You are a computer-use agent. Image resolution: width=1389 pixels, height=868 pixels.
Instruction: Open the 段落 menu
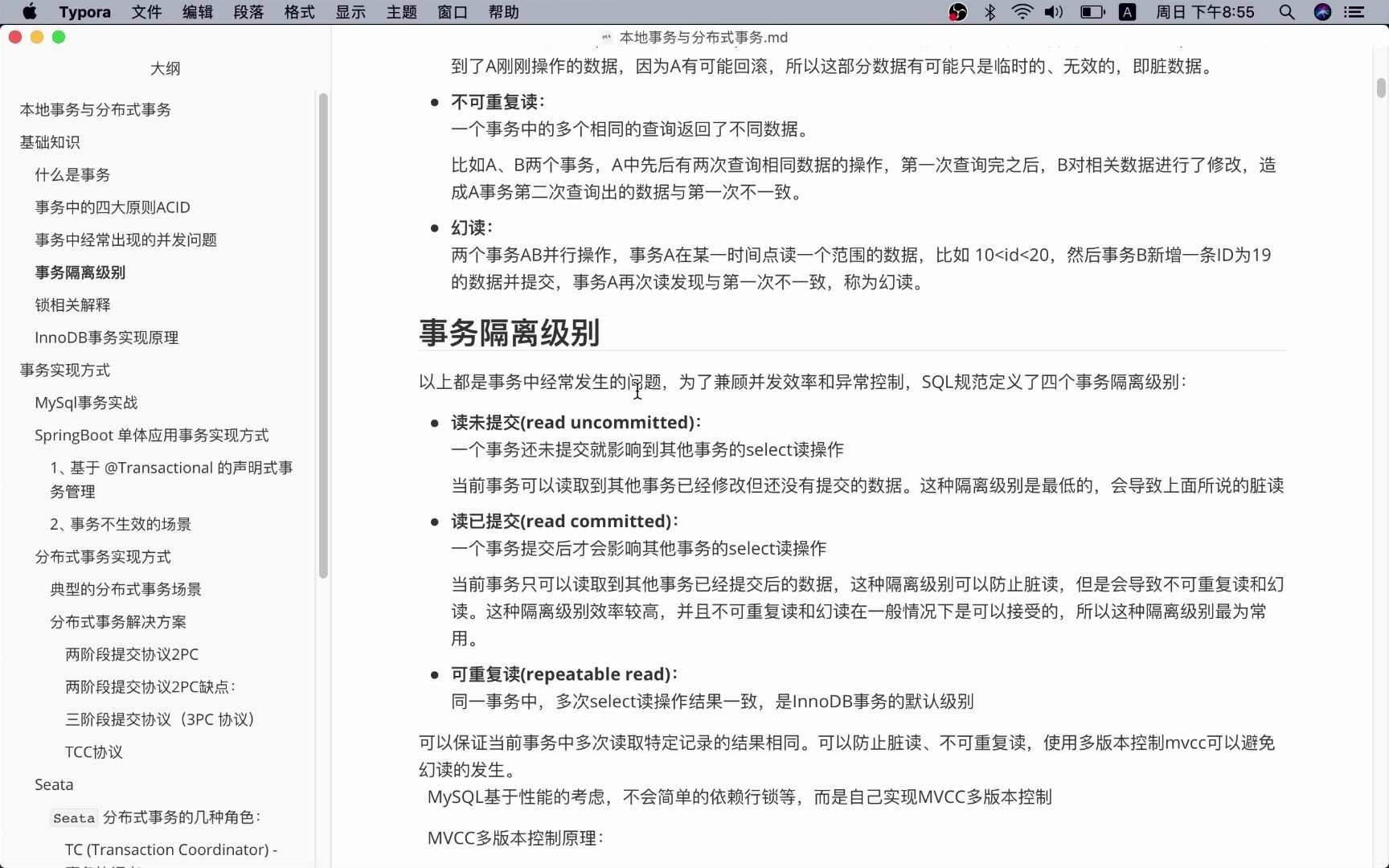(x=248, y=12)
